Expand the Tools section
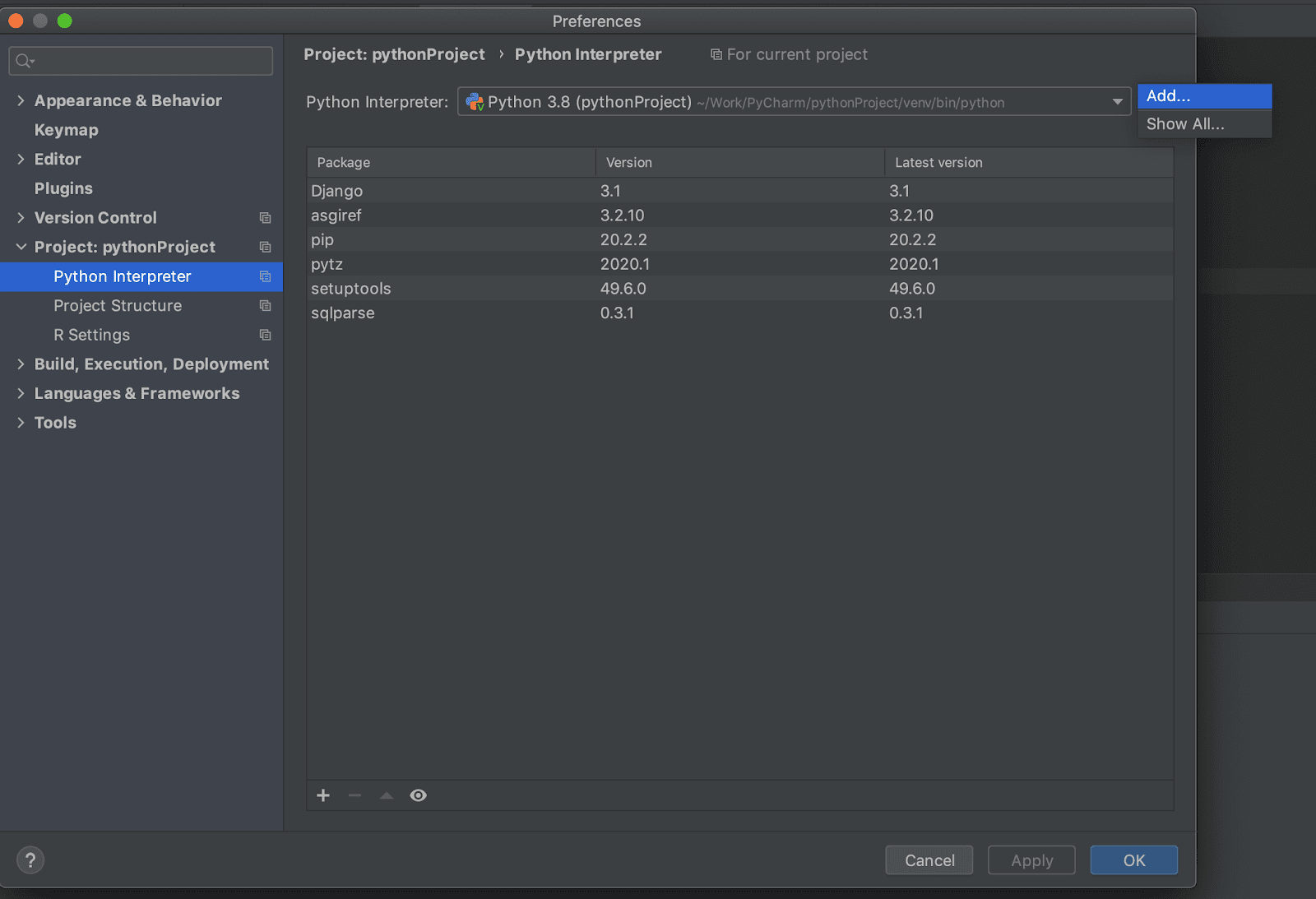The width and height of the screenshot is (1316, 899). click(21, 423)
